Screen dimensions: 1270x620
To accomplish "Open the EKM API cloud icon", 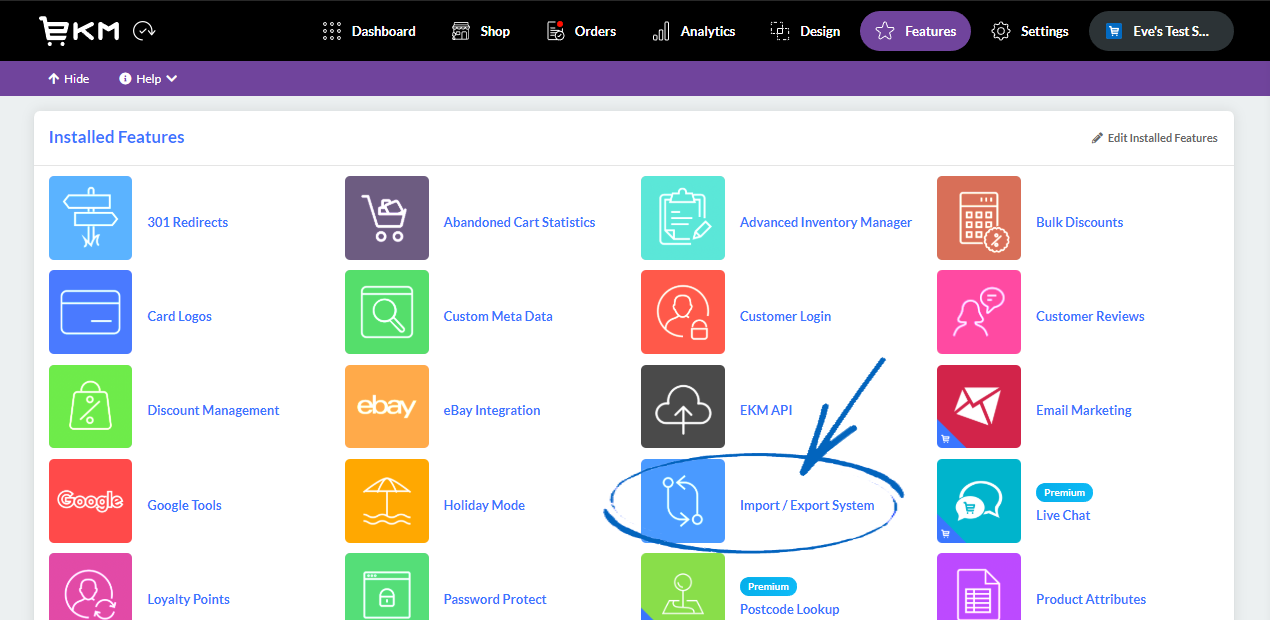I will (683, 407).
